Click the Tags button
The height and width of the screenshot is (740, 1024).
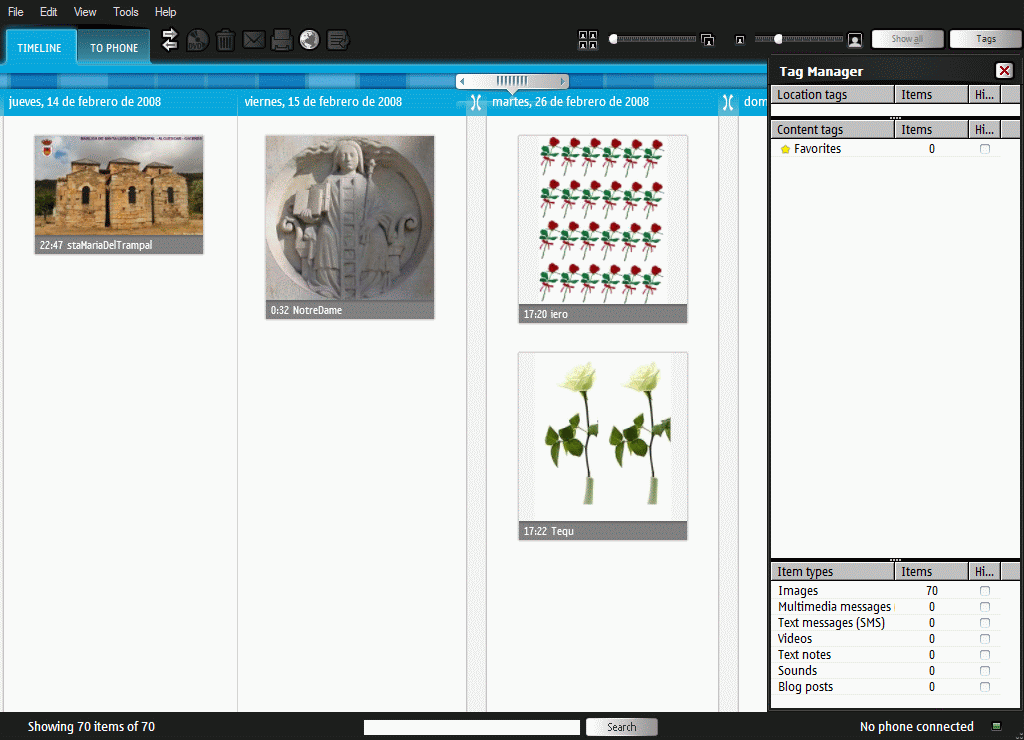point(985,39)
